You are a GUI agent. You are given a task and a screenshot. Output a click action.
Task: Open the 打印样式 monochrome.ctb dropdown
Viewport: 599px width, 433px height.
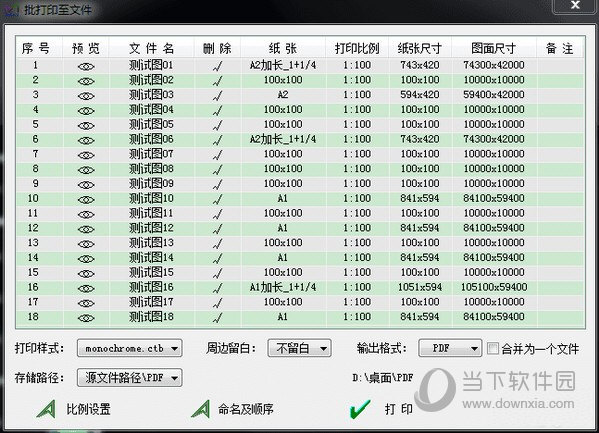click(x=130, y=348)
